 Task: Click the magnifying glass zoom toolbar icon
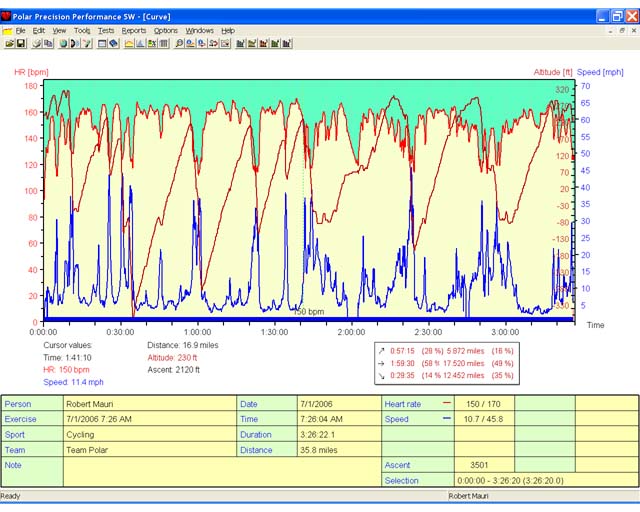pos(179,43)
